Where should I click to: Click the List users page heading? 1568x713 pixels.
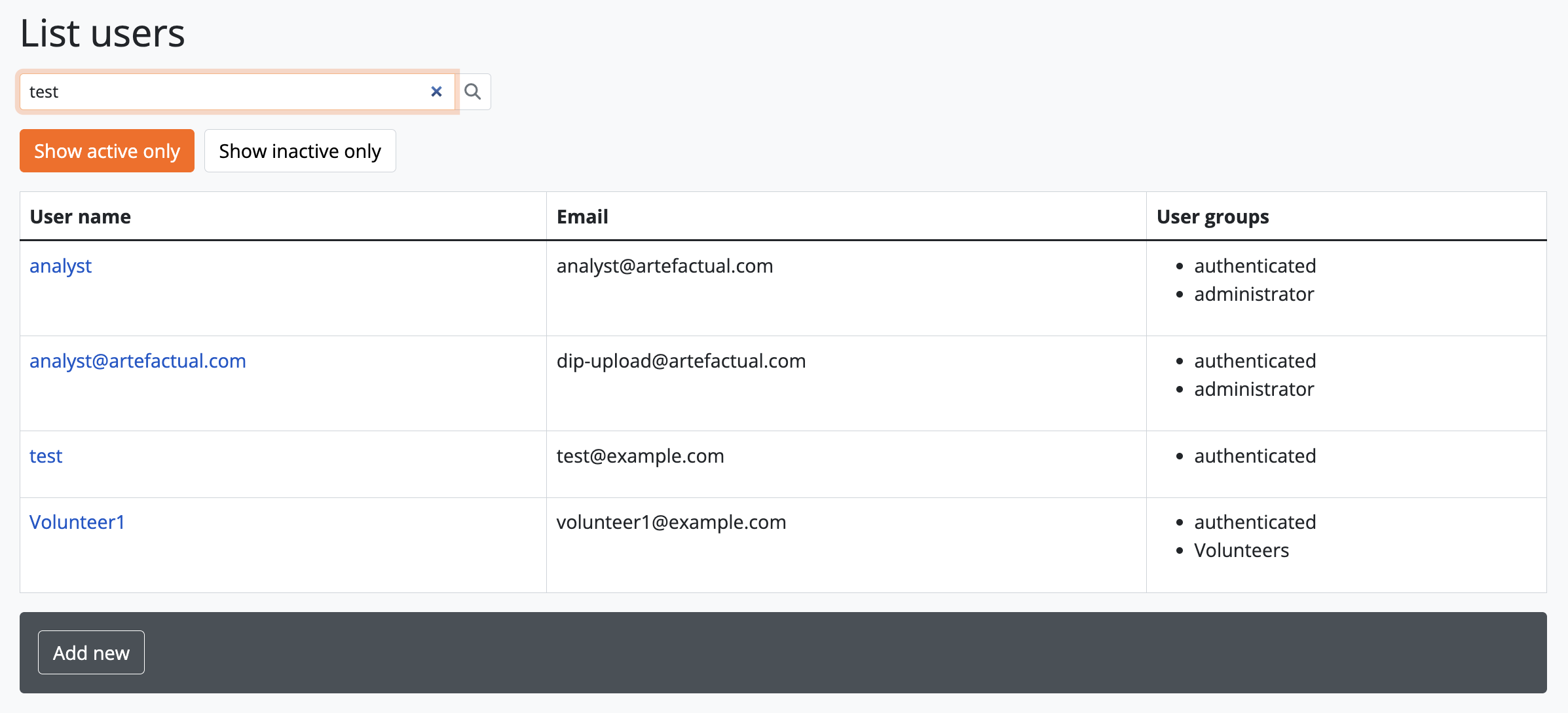[102, 33]
